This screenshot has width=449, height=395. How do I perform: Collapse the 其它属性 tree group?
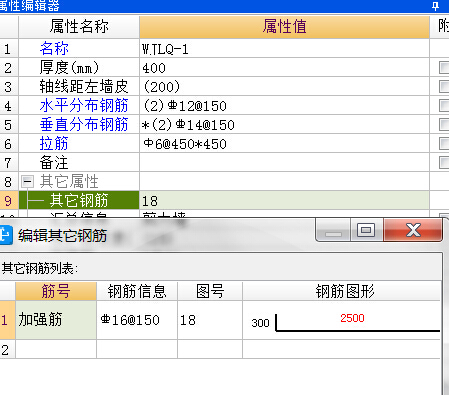pyautogui.click(x=27, y=182)
